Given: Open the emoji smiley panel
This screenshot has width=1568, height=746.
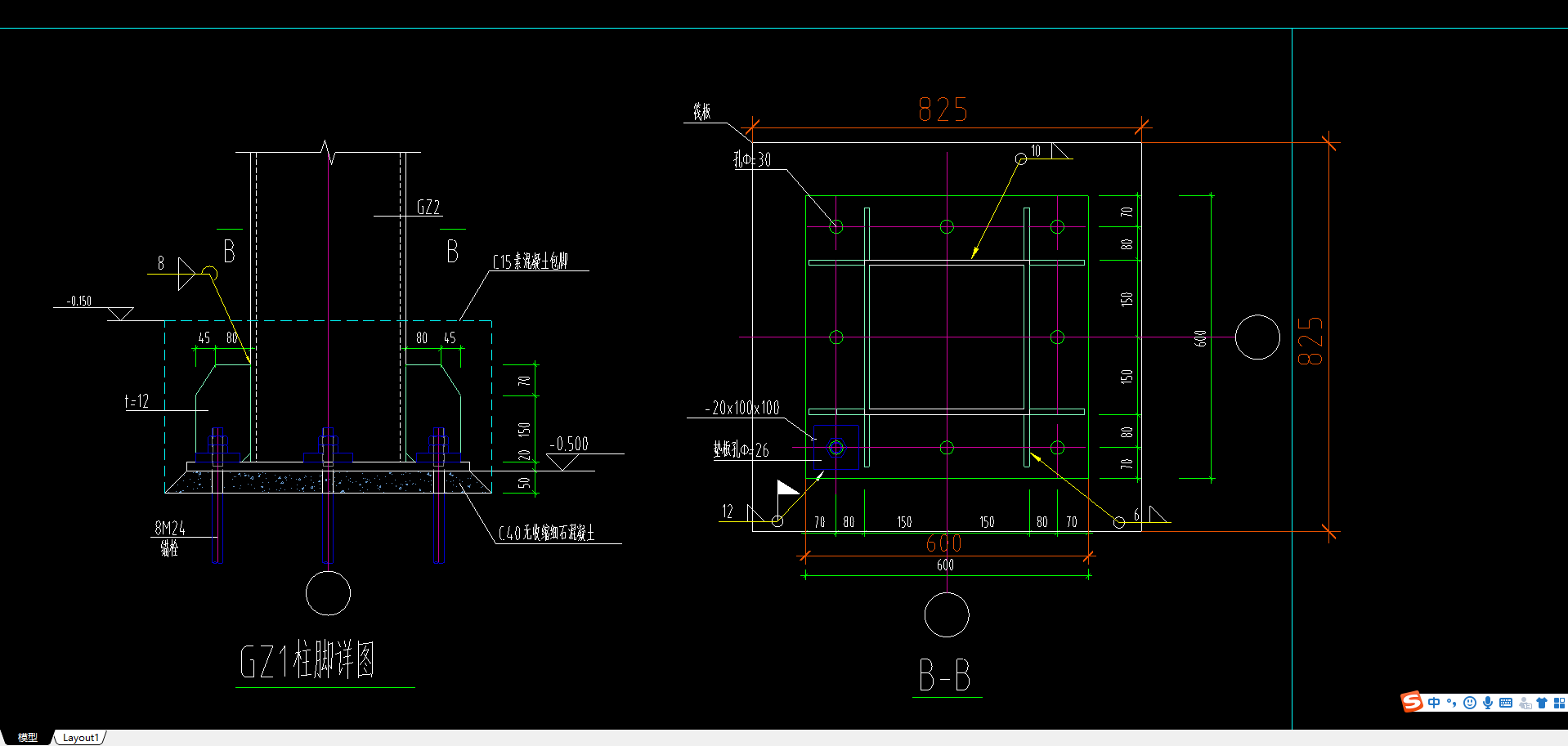Looking at the screenshot, I should point(1470,703).
